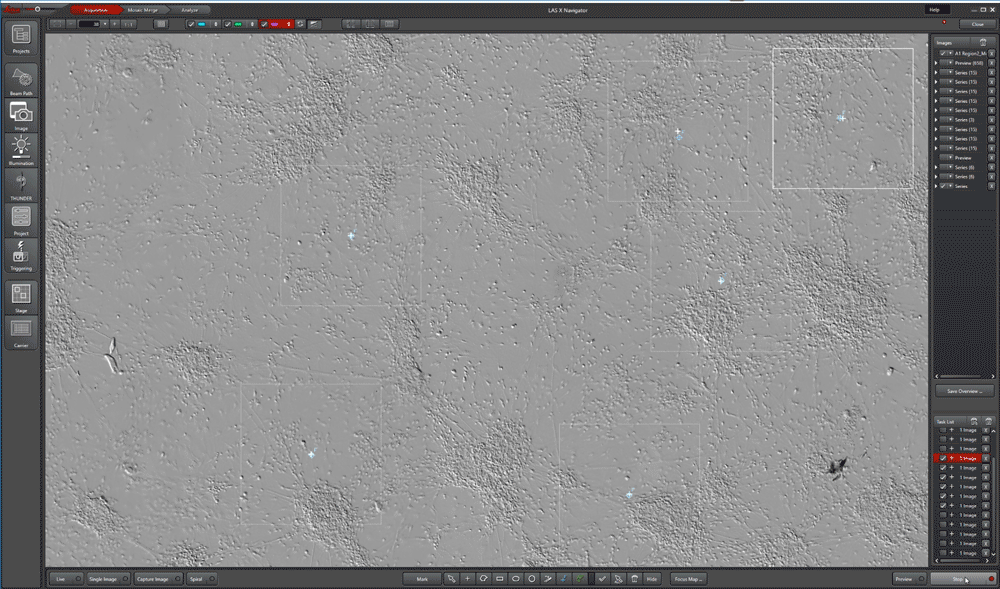The height and width of the screenshot is (589, 1000).
Task: Open the Illumination settings
Action: (x=21, y=150)
